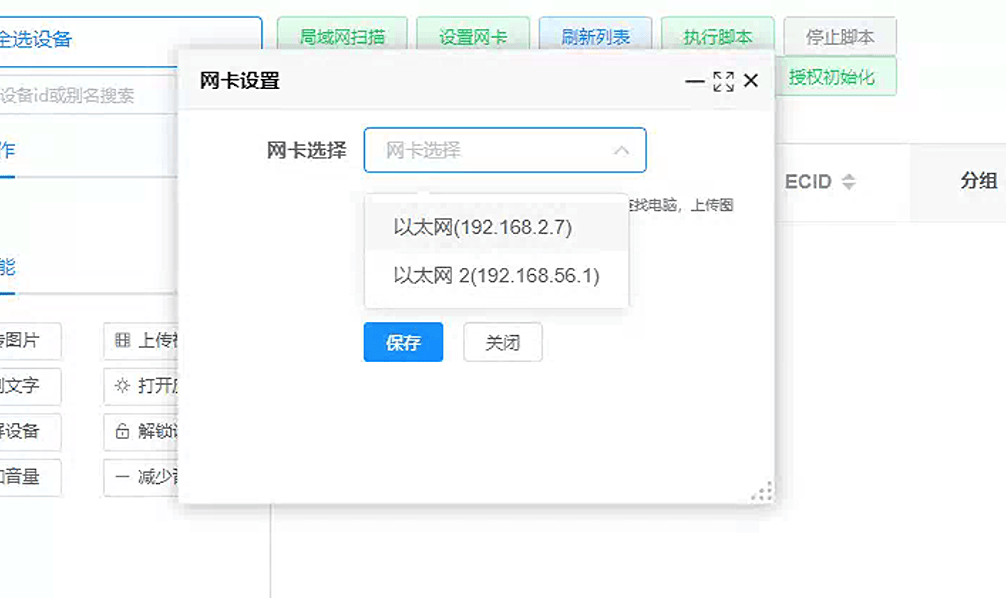The height and width of the screenshot is (598, 1006).
Task: Minimize the 网卡设置 dialog
Action: click(695, 81)
